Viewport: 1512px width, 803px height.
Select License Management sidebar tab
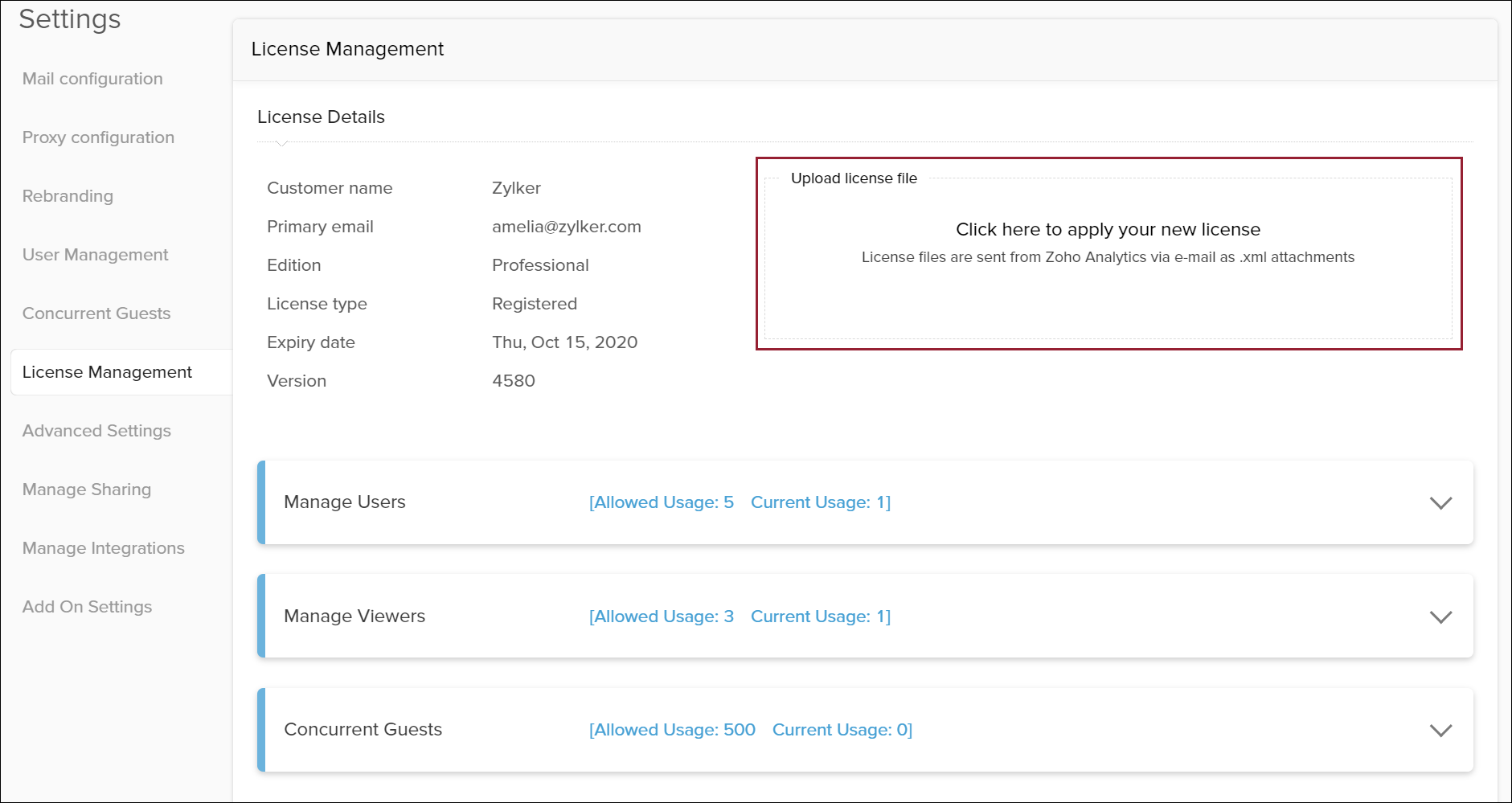(x=107, y=372)
